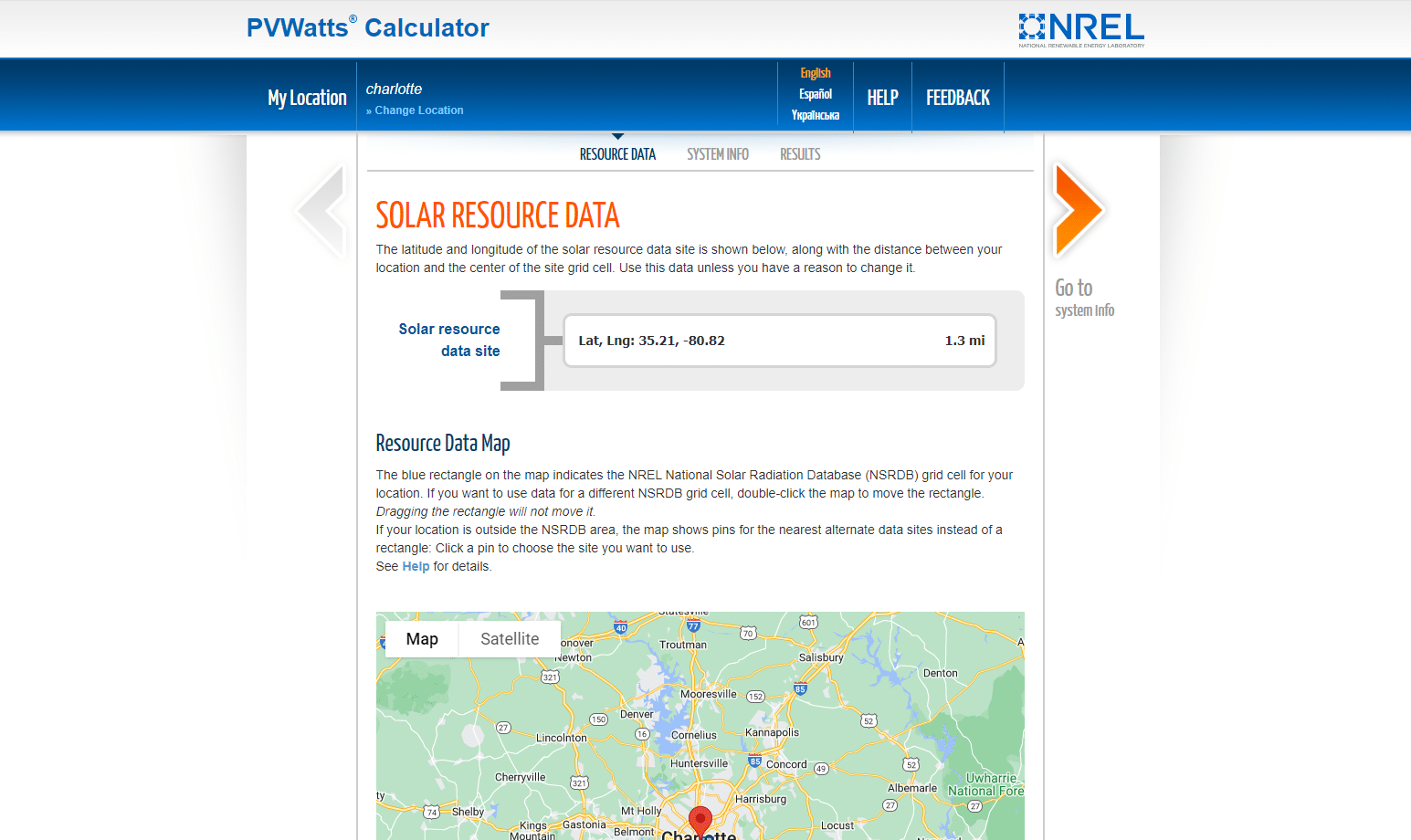
Task: Click Interstate 77 shield on map
Action: [693, 625]
